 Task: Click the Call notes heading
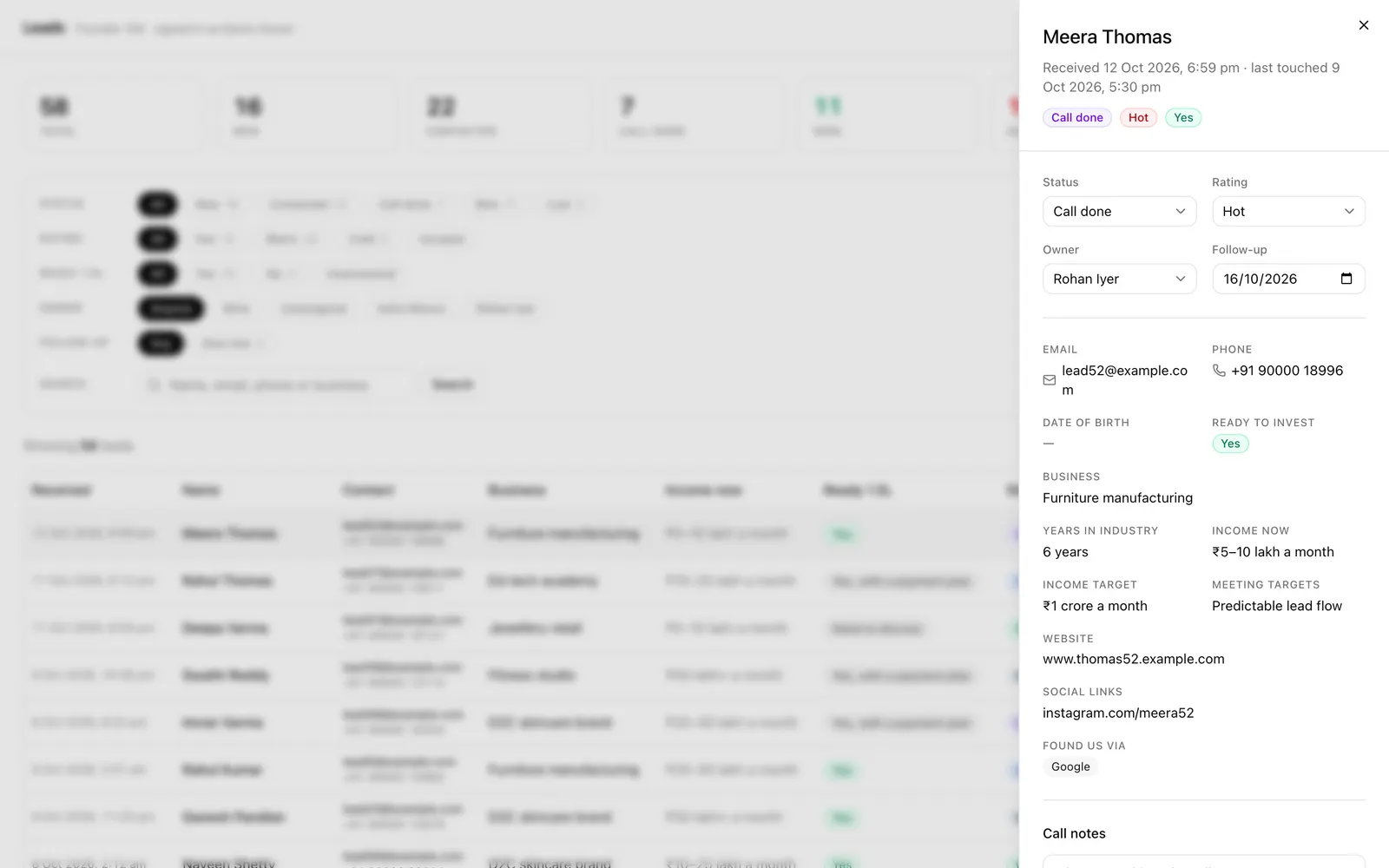1074,833
